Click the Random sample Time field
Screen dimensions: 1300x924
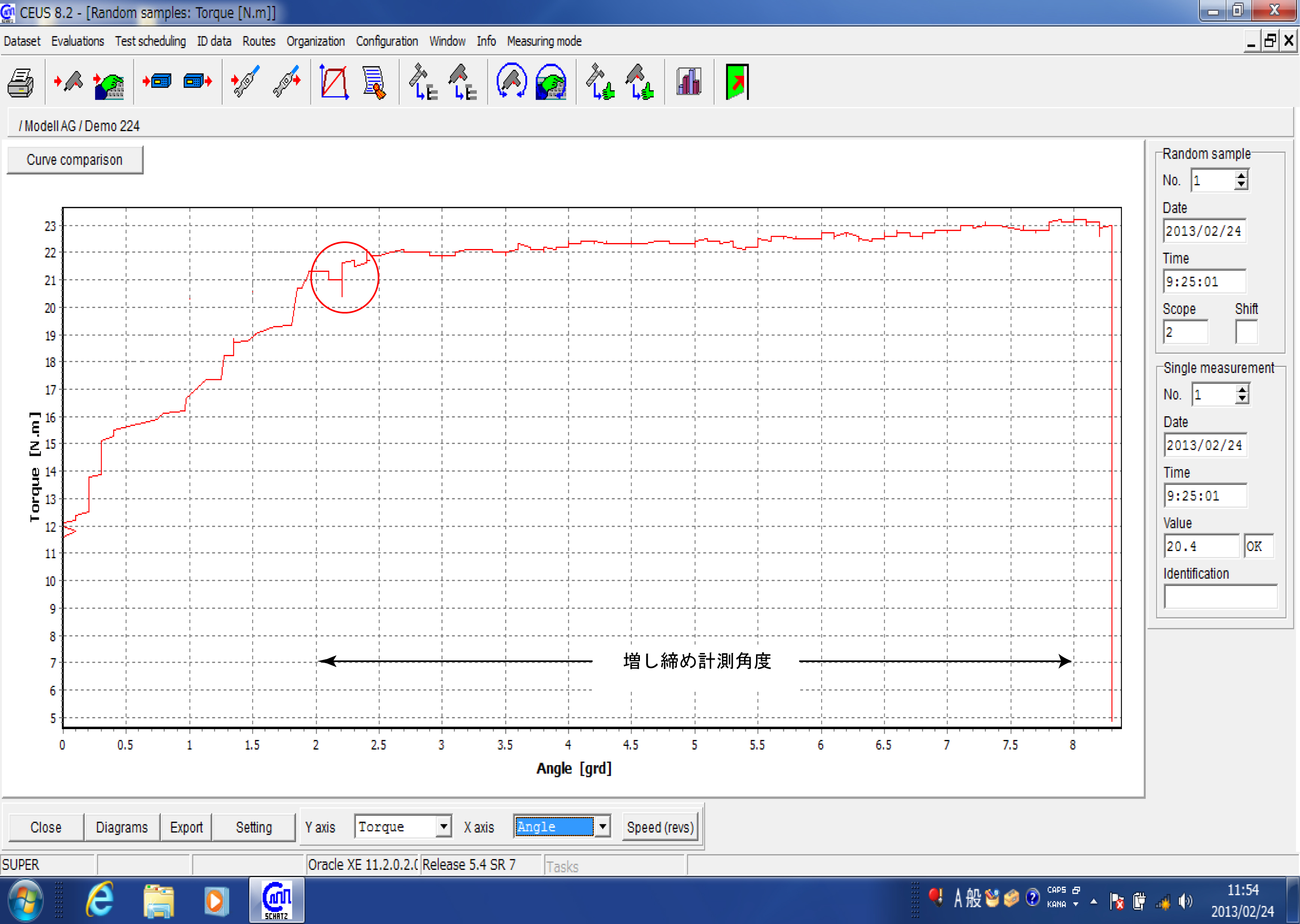click(x=1204, y=281)
